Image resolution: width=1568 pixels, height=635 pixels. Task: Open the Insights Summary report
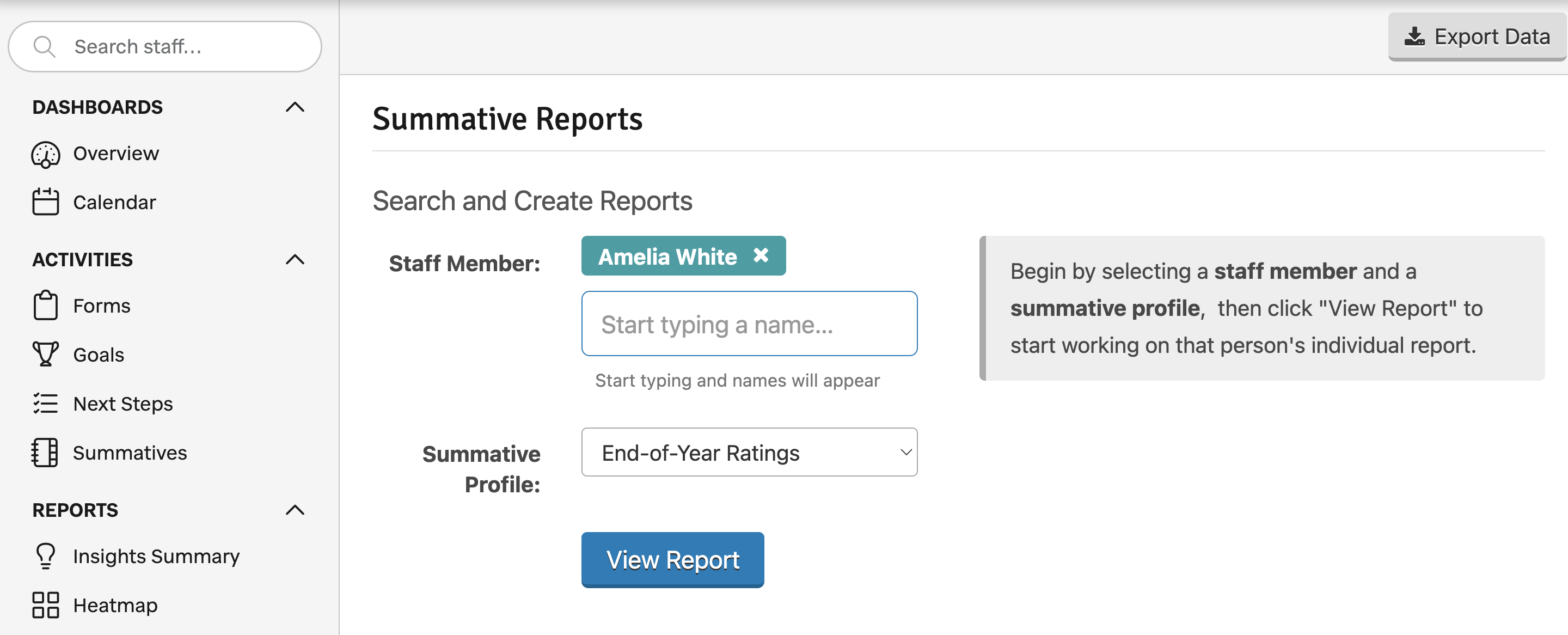tap(156, 557)
